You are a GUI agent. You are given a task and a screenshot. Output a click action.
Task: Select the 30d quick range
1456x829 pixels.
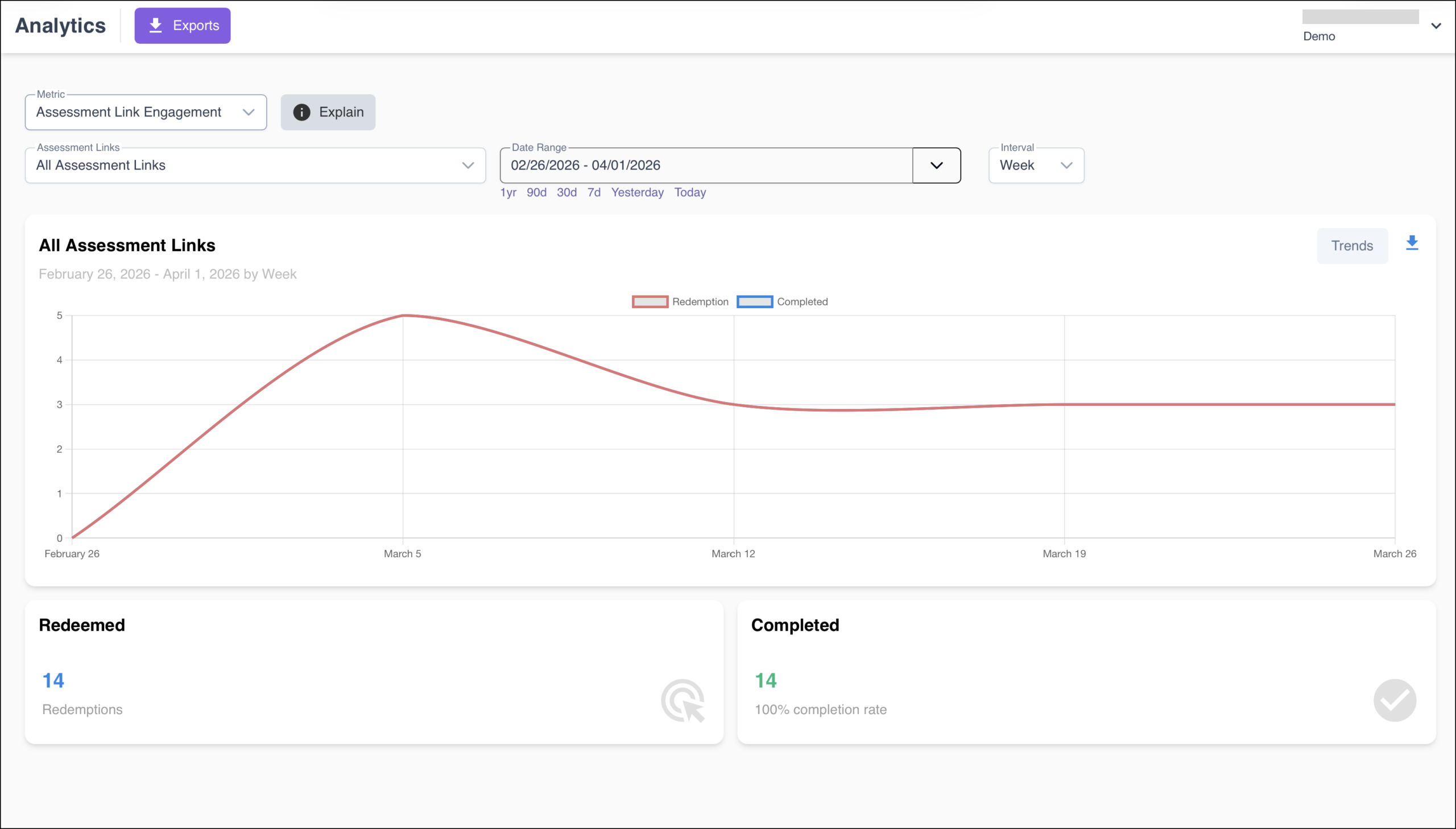click(x=566, y=192)
